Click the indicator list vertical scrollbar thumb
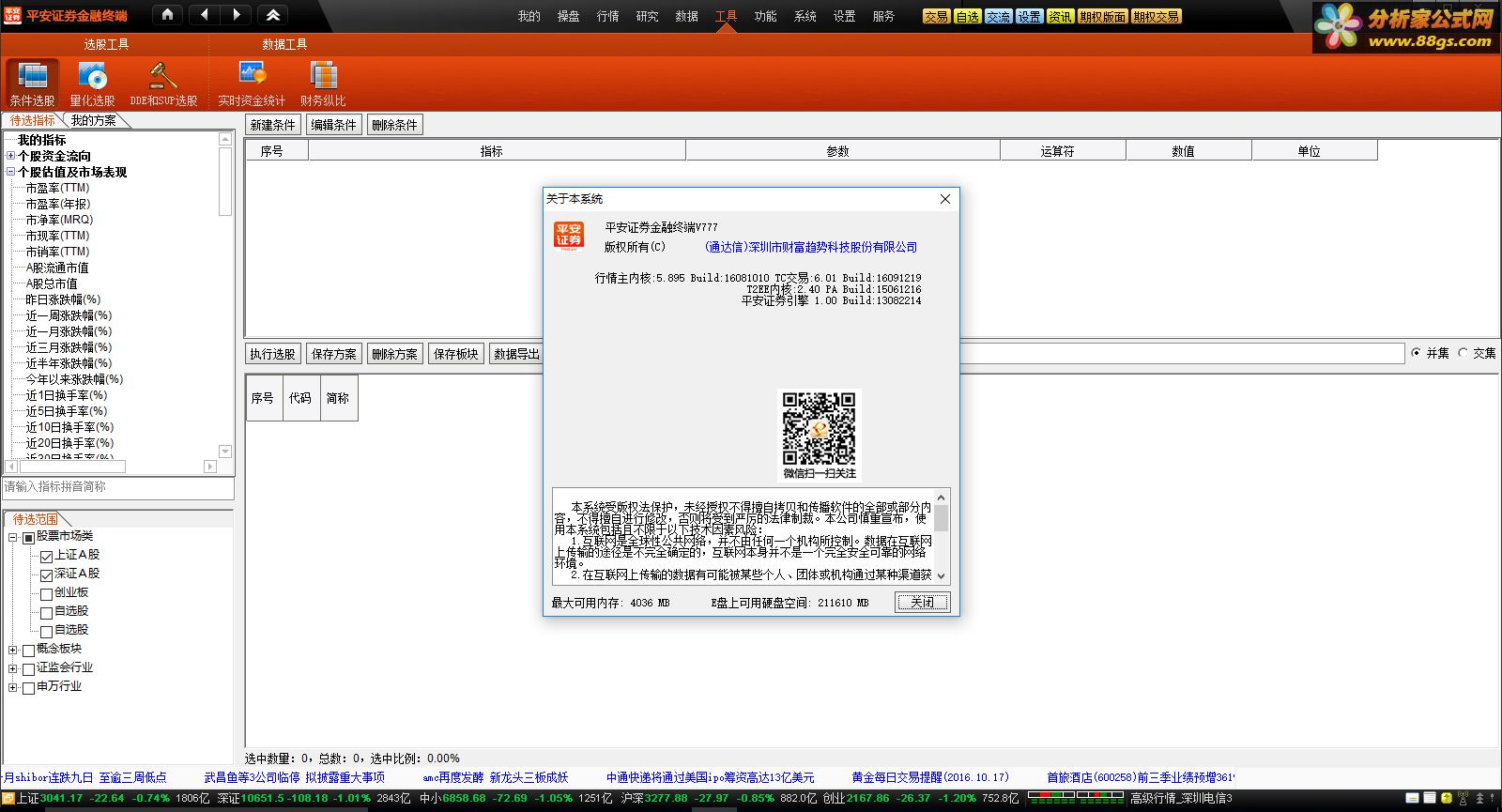 pyautogui.click(x=225, y=181)
